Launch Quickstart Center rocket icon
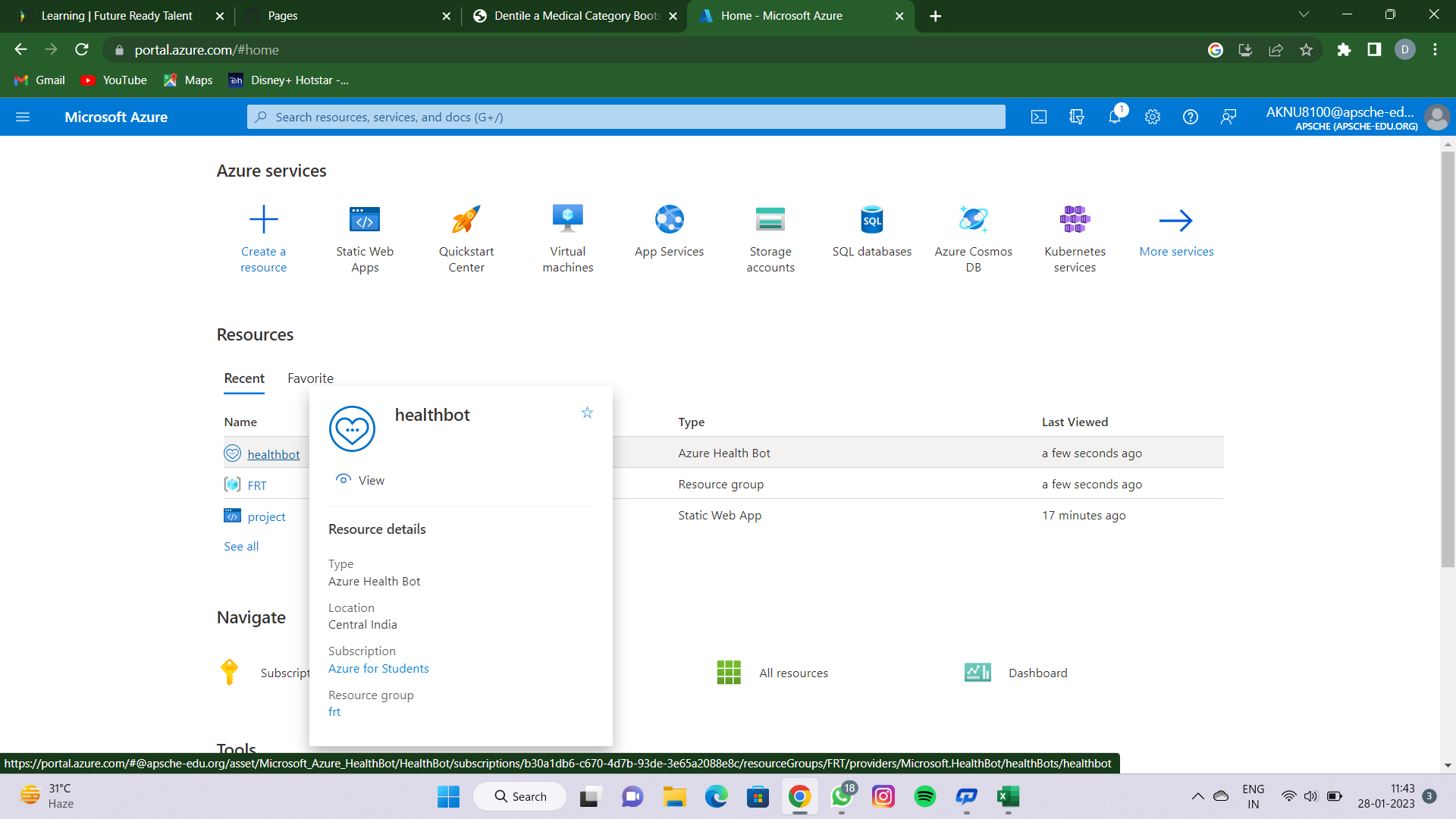This screenshot has width=1456, height=819. click(466, 220)
